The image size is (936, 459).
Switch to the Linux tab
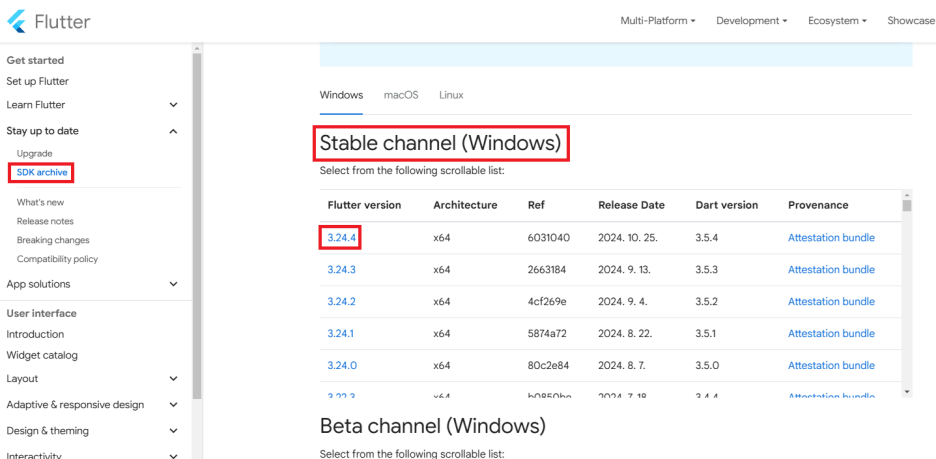click(451, 95)
